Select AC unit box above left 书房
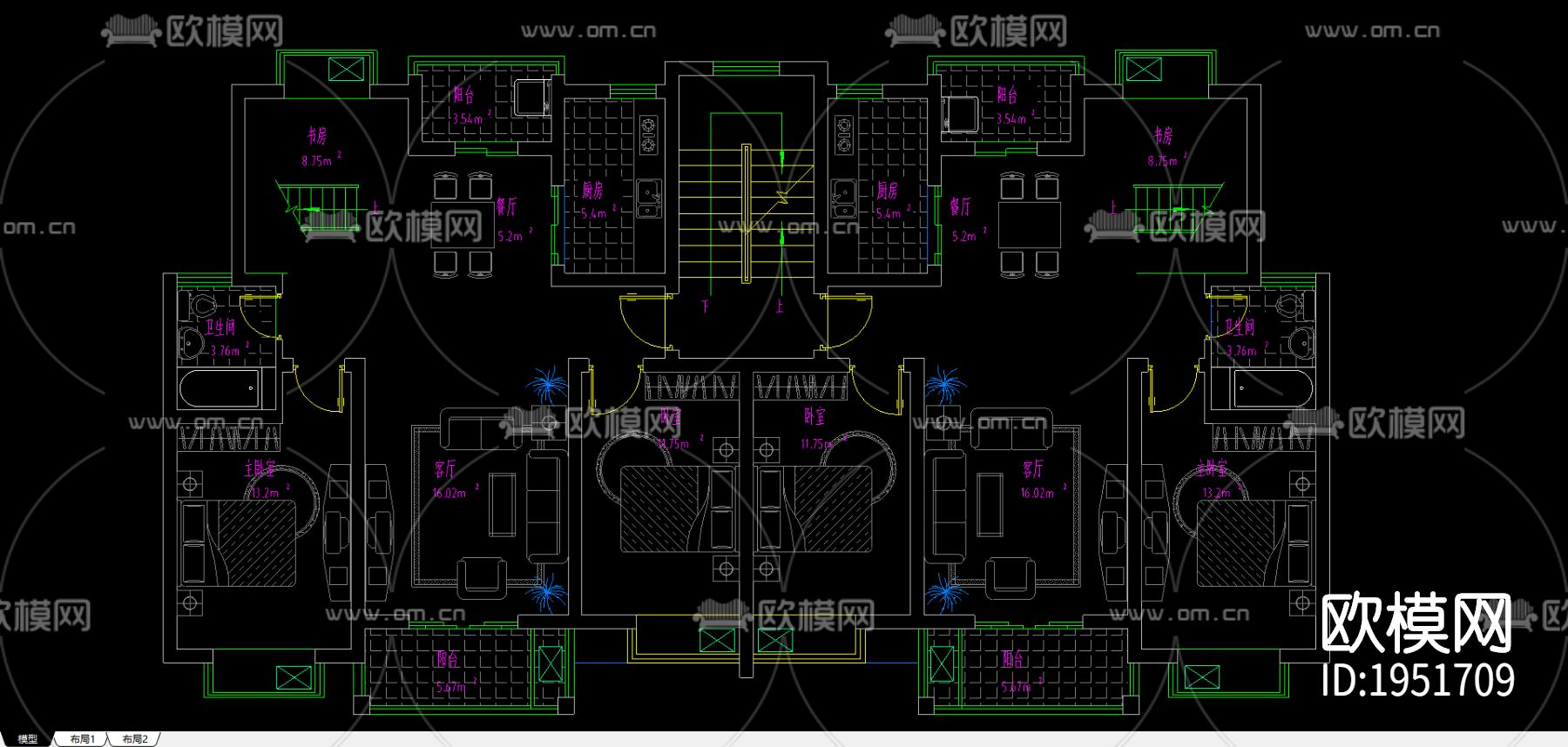The width and height of the screenshot is (1568, 747). (x=346, y=69)
